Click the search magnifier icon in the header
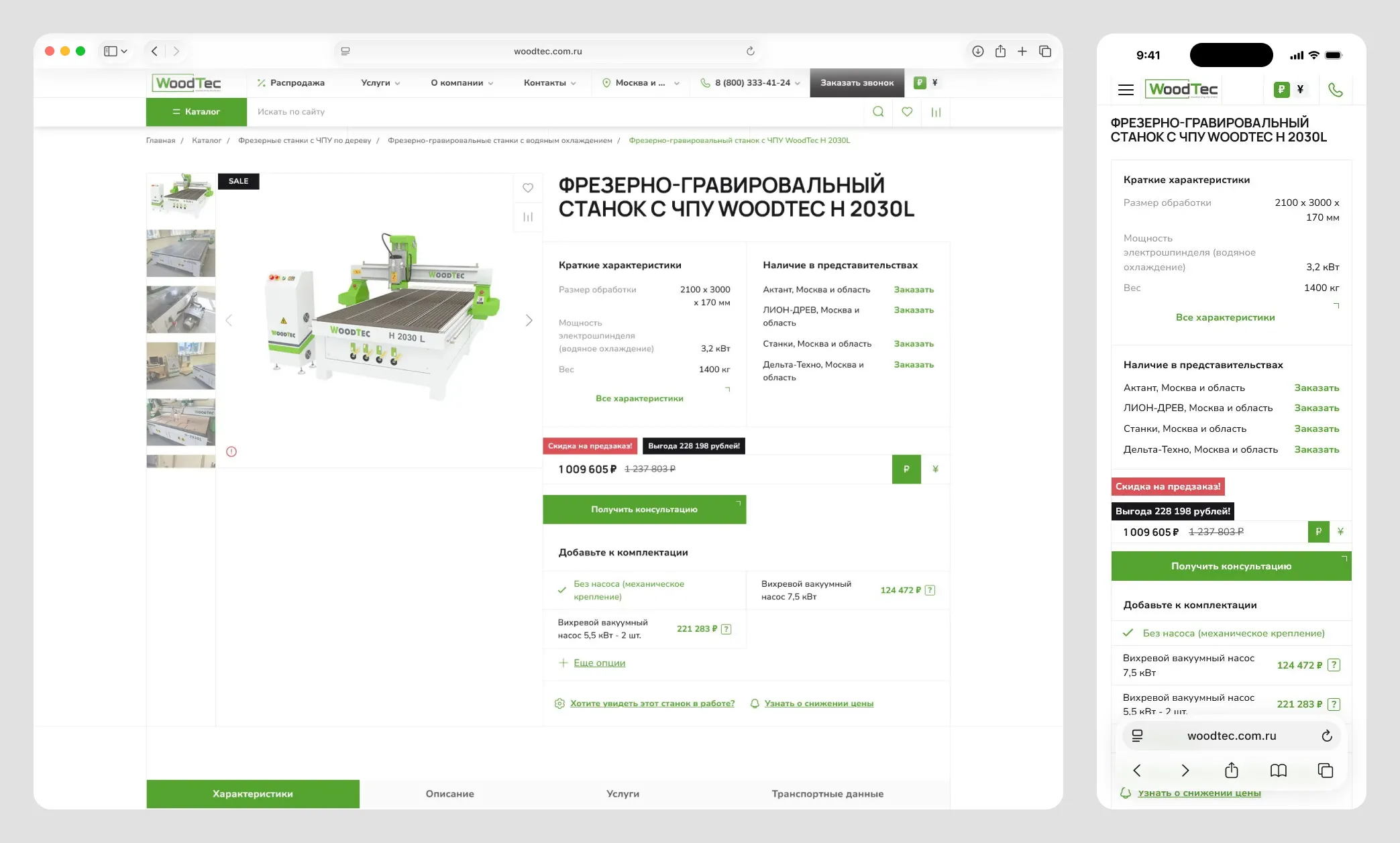This screenshot has width=1400, height=843. coord(877,112)
